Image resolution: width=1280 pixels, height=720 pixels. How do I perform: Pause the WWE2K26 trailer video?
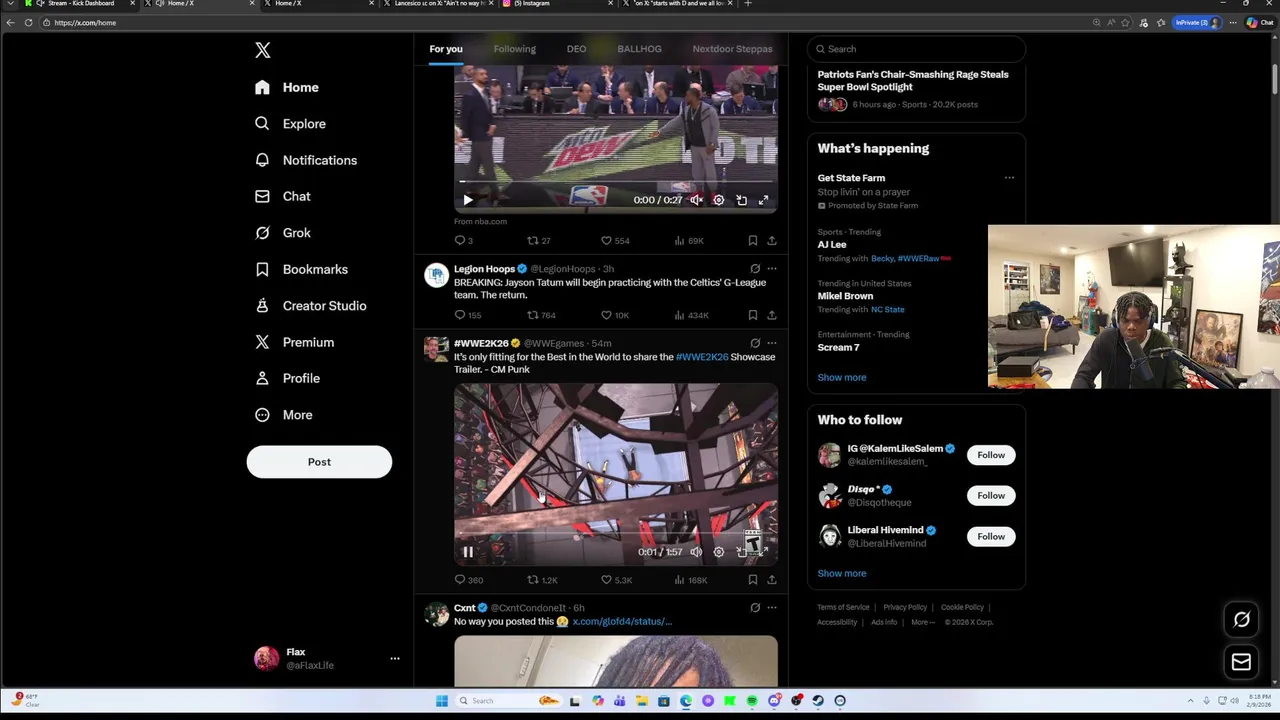click(467, 552)
